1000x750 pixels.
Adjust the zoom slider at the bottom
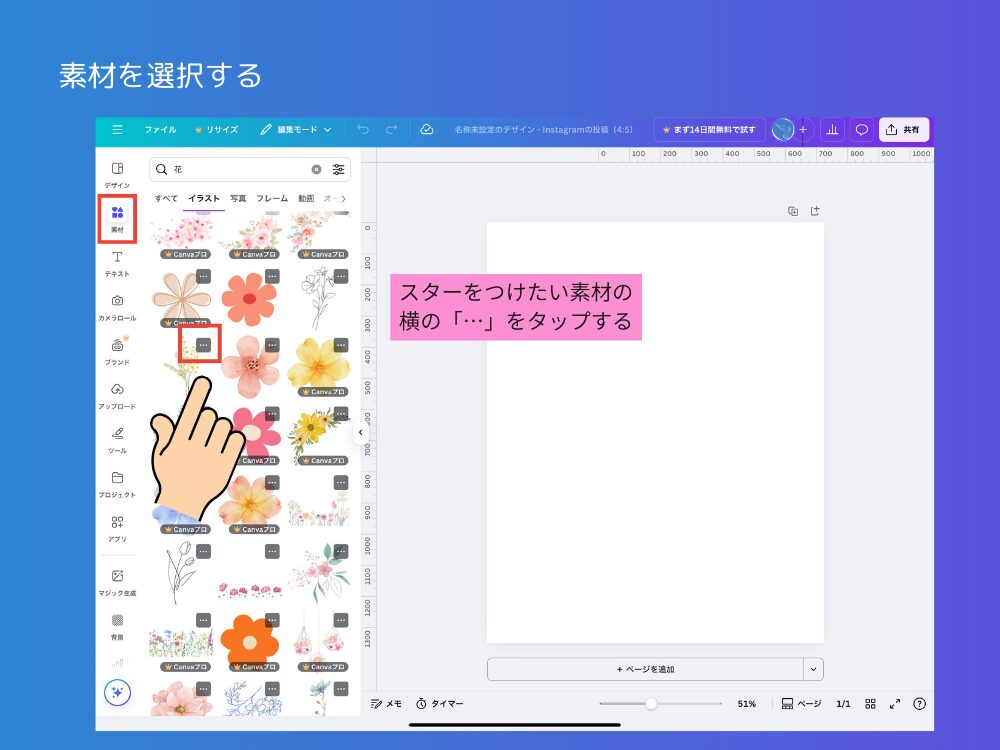click(650, 704)
